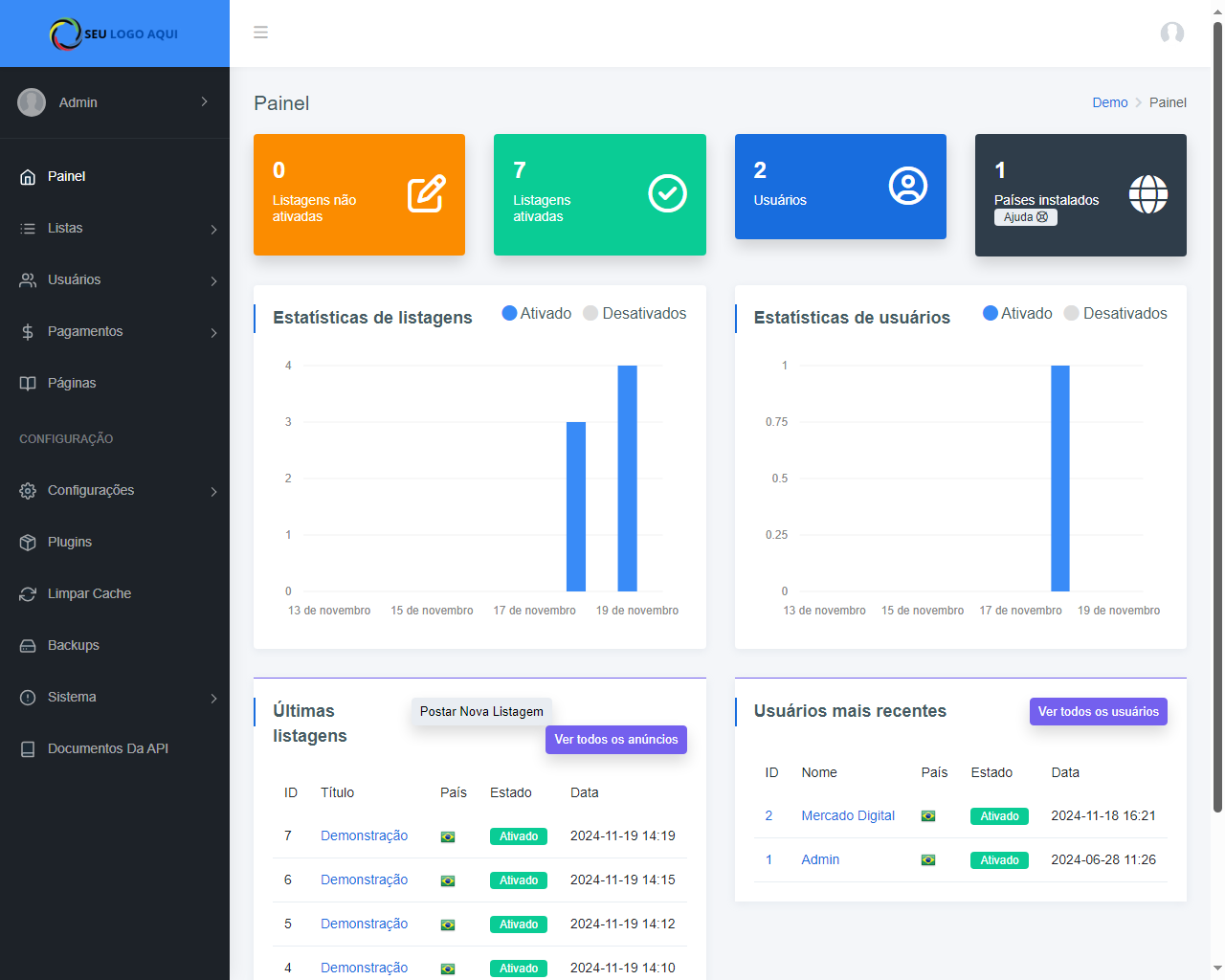The height and width of the screenshot is (980, 1225).
Task: Click the globe icon on Países instalados card
Action: pyautogui.click(x=1147, y=194)
